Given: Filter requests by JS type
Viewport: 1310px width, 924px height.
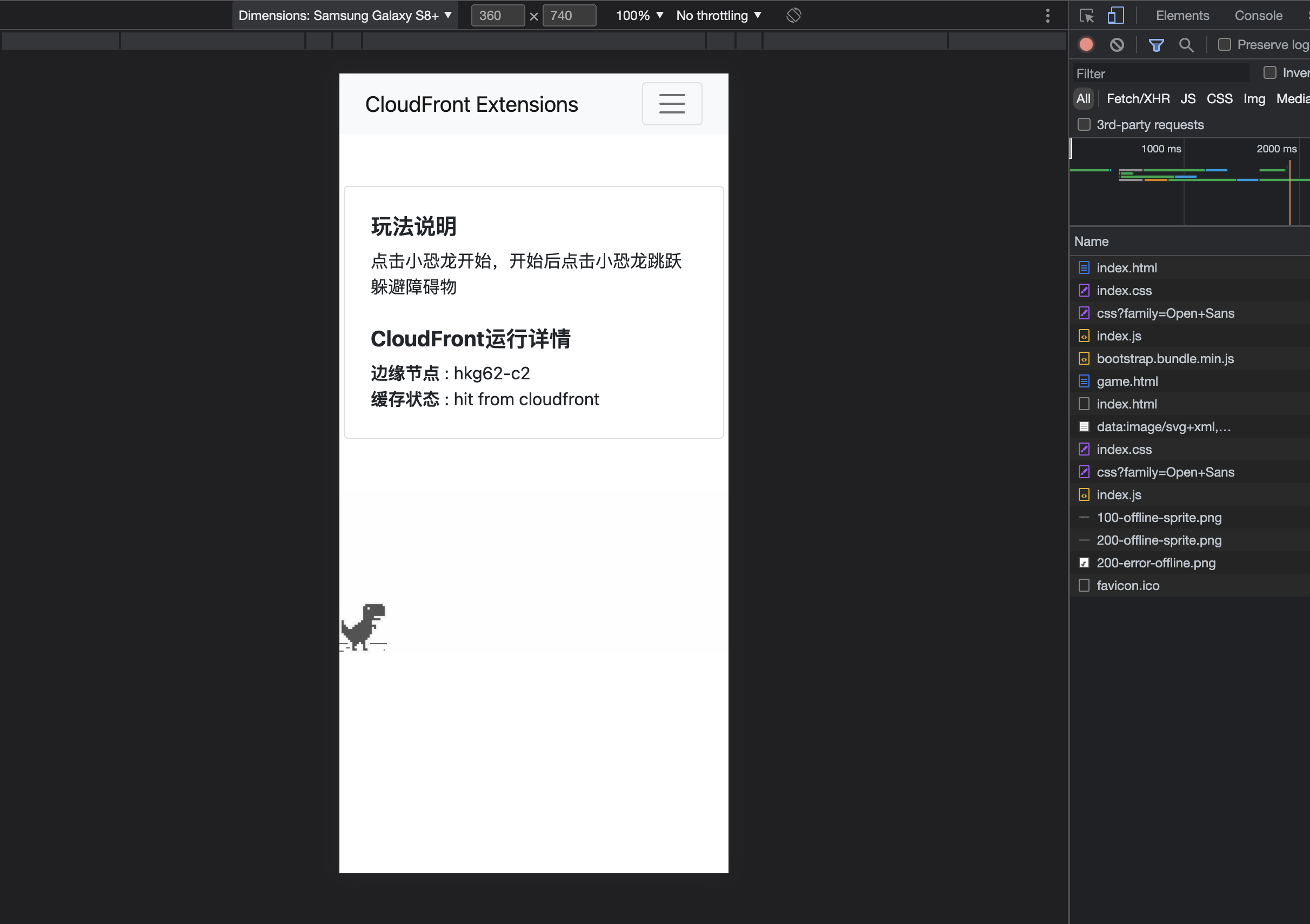Looking at the screenshot, I should [x=1188, y=99].
